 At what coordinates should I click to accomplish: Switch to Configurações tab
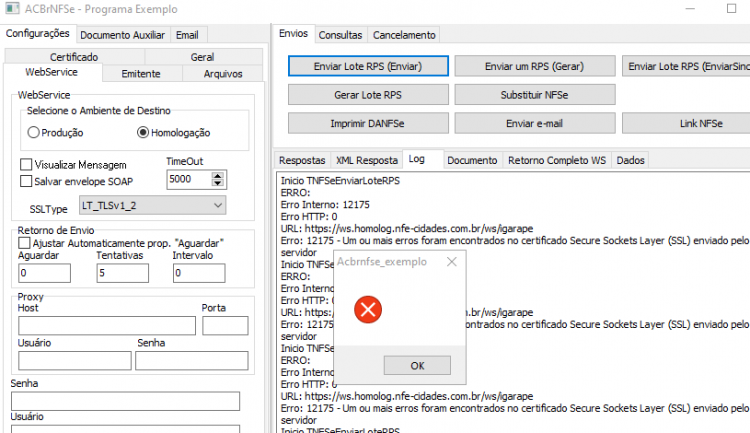click(x=37, y=33)
